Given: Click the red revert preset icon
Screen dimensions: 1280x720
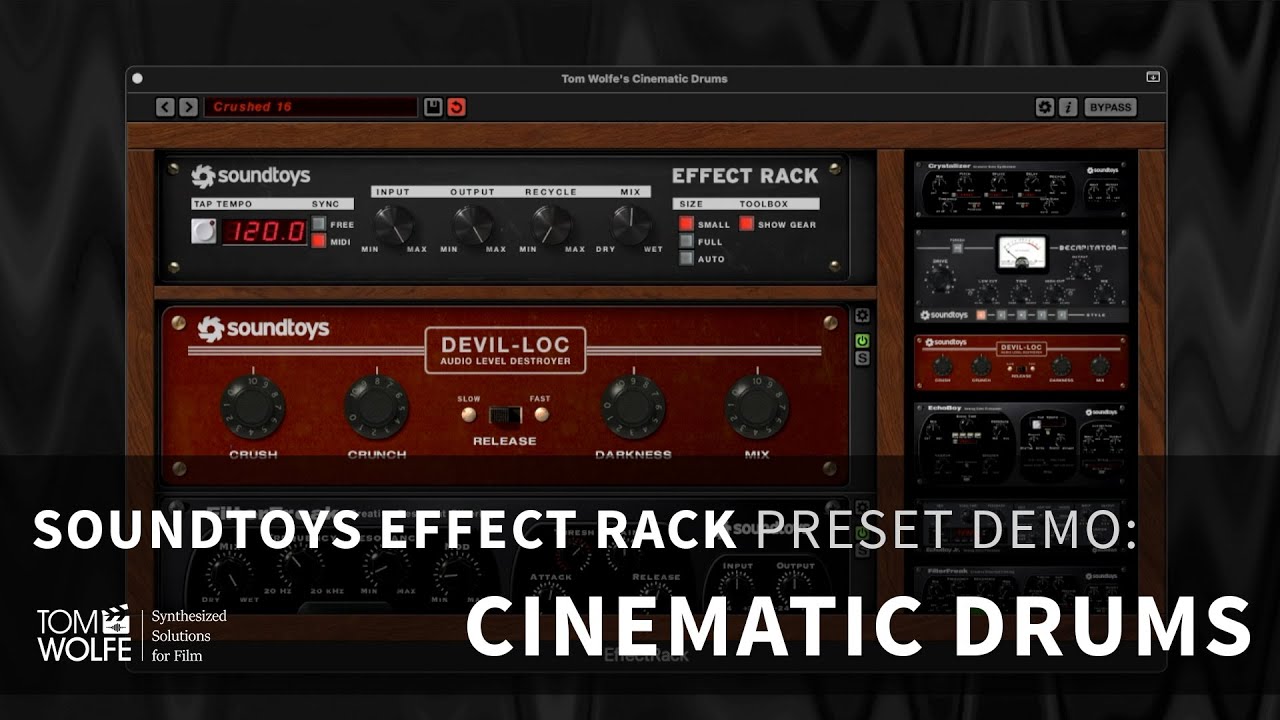Looking at the screenshot, I should point(456,107).
